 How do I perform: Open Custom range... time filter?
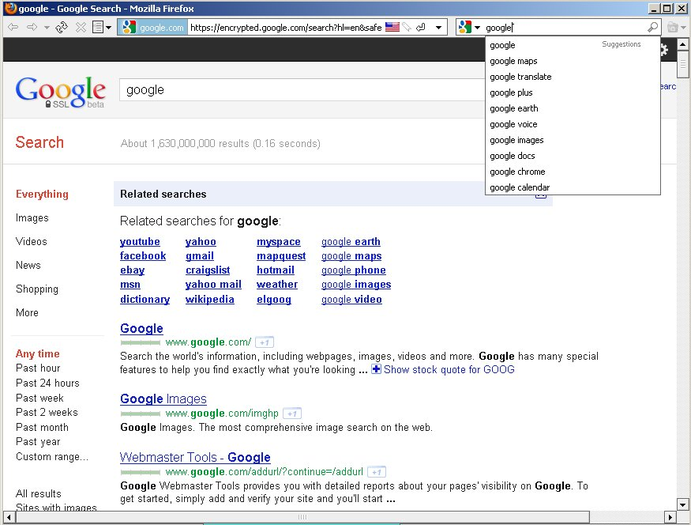[x=52, y=457]
